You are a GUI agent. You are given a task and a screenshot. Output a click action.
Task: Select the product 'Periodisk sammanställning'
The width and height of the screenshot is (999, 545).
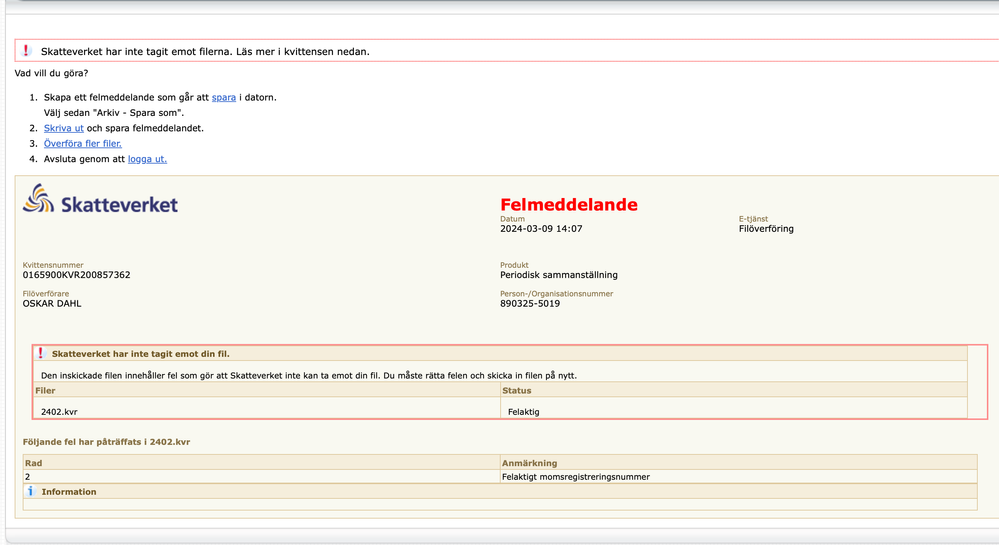click(559, 275)
